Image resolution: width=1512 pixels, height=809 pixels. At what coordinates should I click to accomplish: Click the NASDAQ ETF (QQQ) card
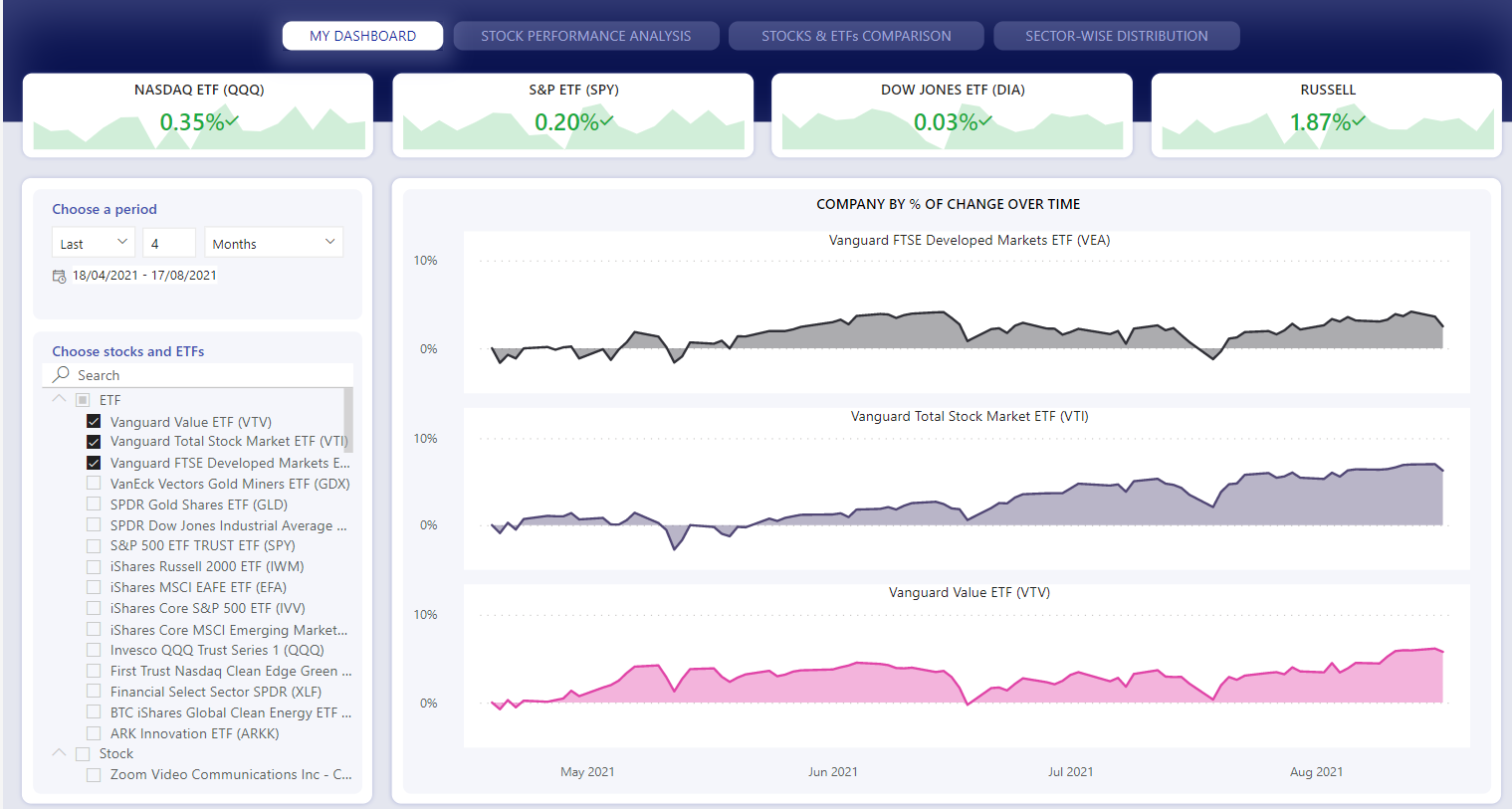[198, 114]
